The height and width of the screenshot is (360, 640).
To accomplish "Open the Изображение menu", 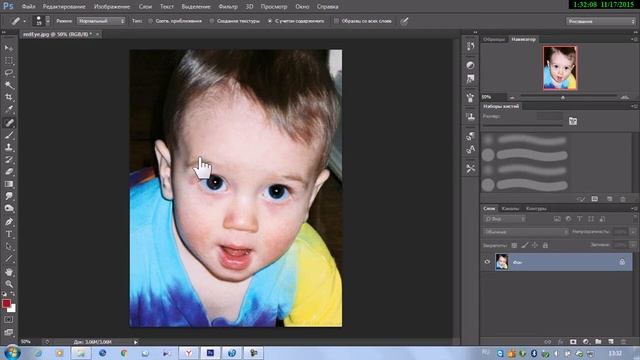I will tap(112, 7).
